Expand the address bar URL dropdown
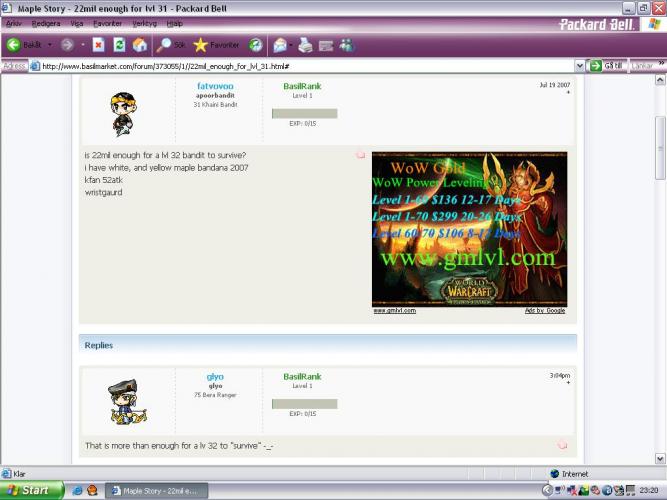This screenshot has height=500, width=667. pos(579,66)
